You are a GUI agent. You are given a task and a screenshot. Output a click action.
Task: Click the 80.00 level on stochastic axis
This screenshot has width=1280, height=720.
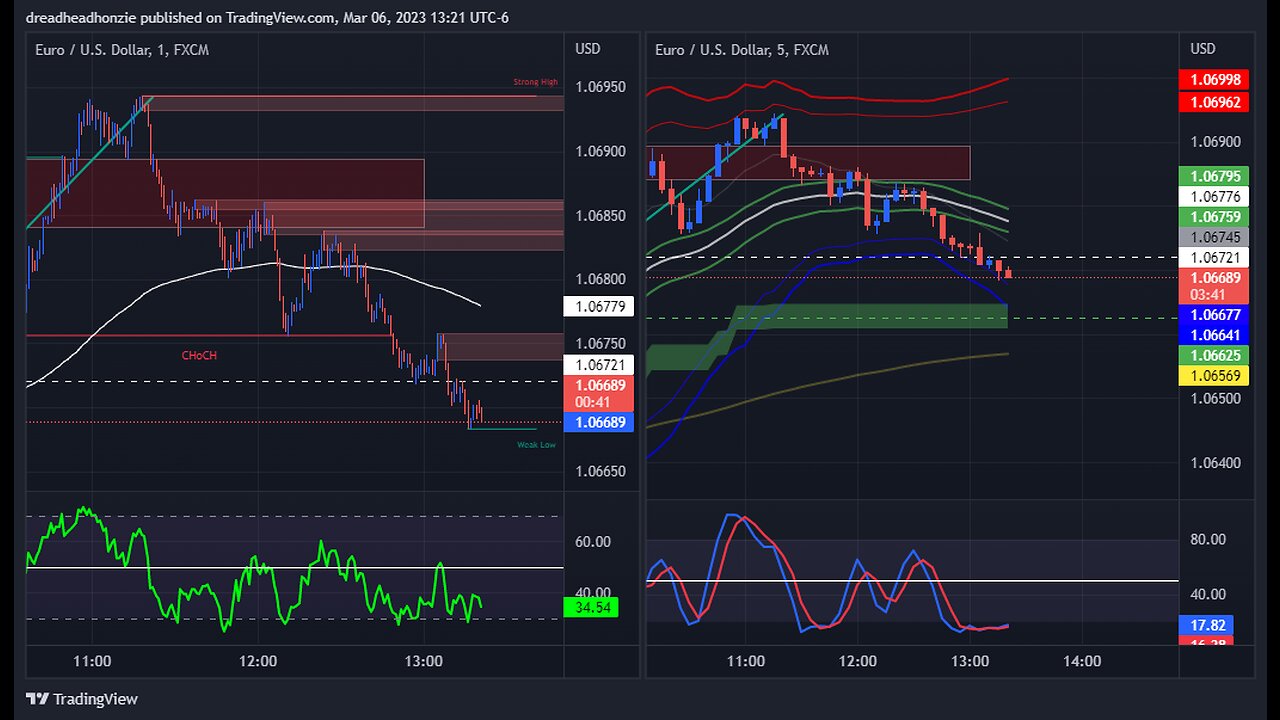pyautogui.click(x=1208, y=540)
